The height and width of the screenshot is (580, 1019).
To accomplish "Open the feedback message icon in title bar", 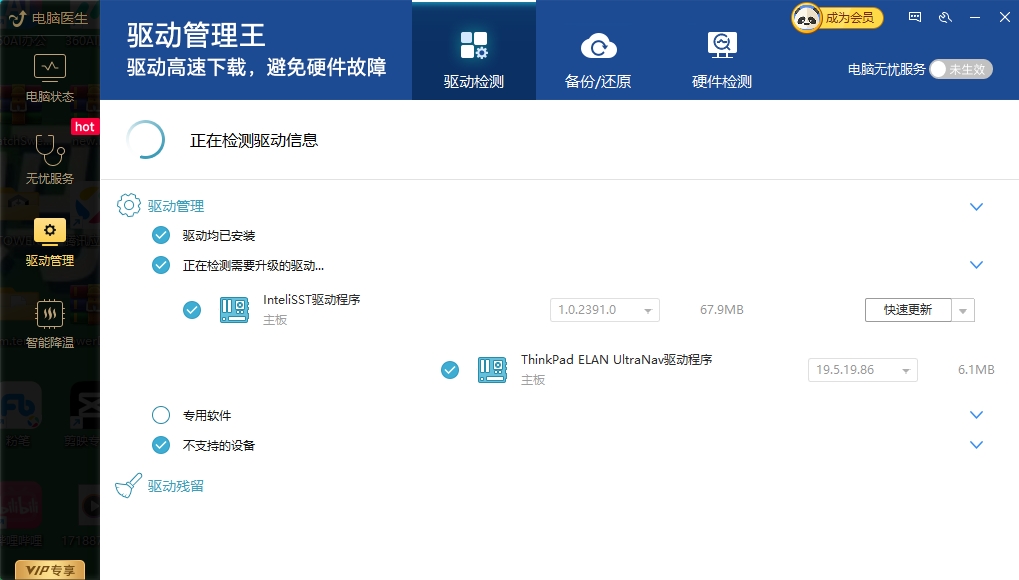I will click(x=915, y=18).
